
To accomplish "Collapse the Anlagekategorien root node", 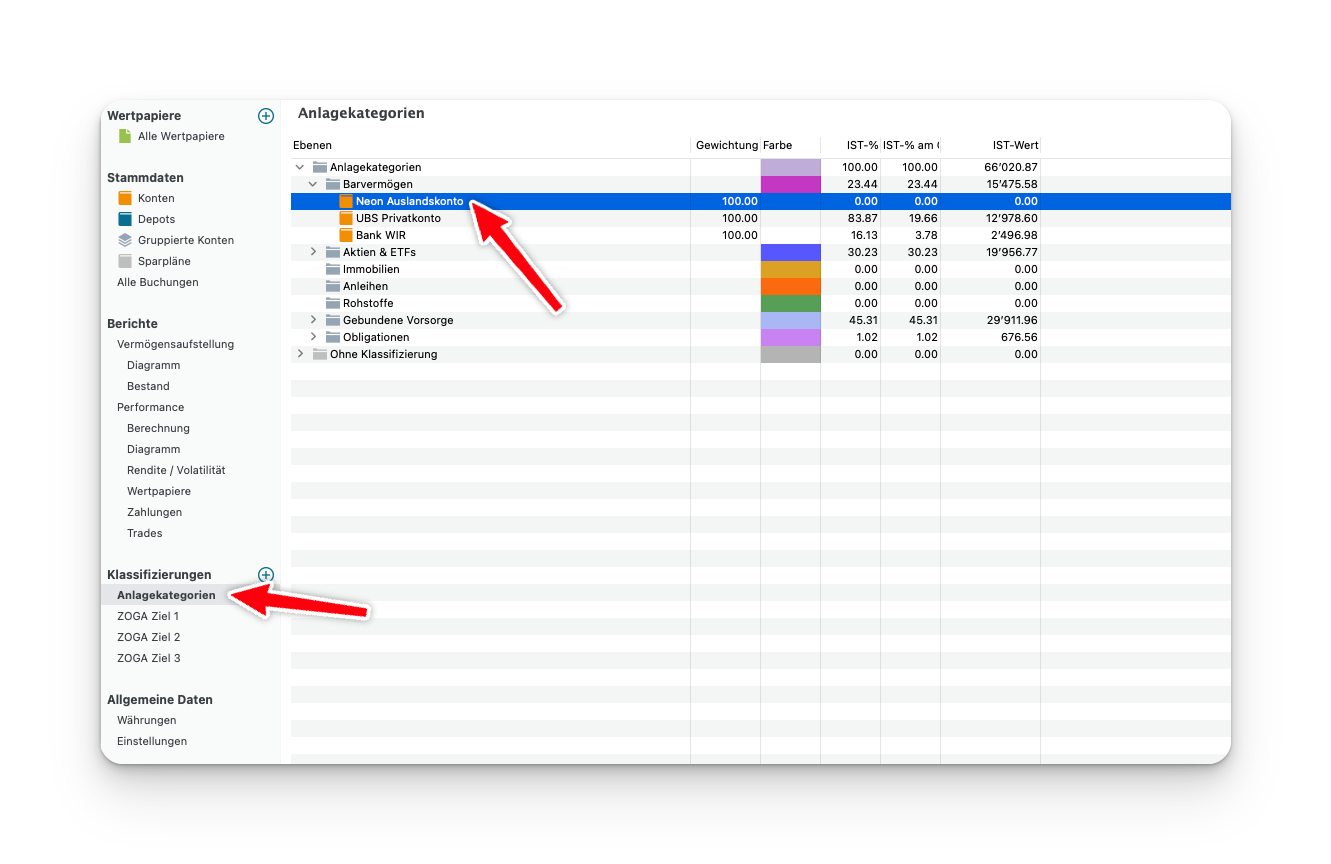I will pyautogui.click(x=300, y=167).
